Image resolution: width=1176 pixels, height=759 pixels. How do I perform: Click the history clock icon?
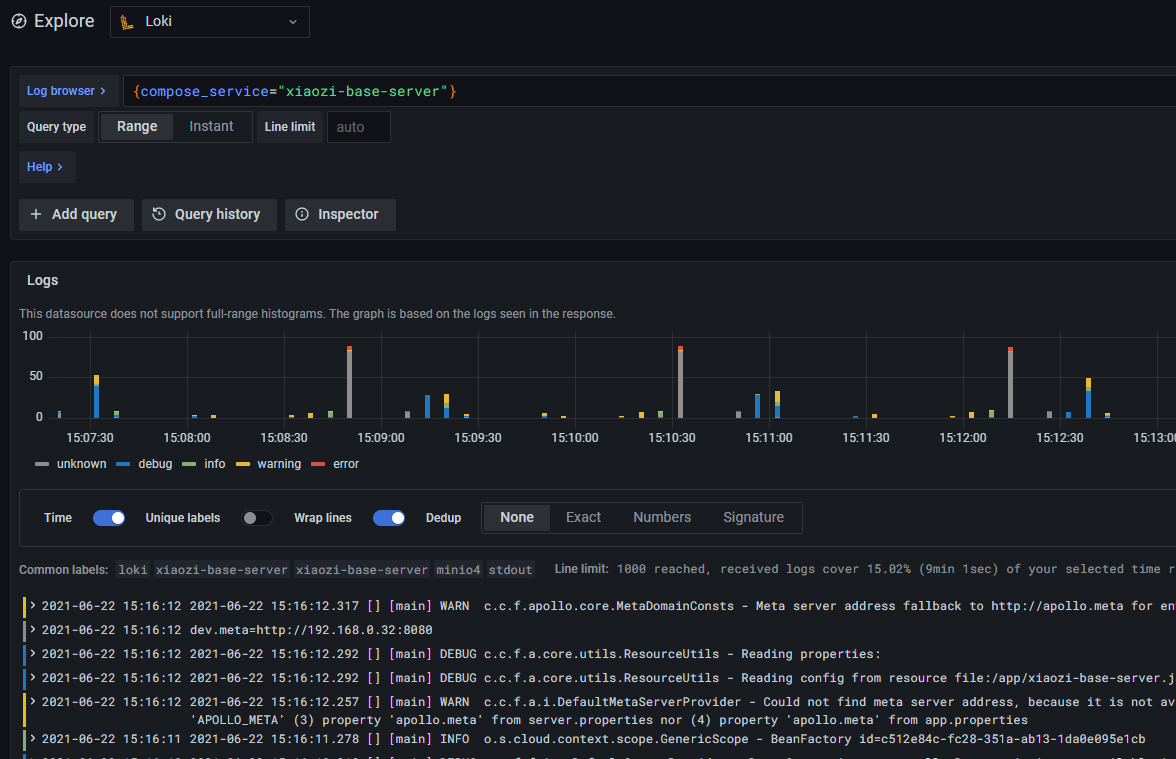(159, 214)
